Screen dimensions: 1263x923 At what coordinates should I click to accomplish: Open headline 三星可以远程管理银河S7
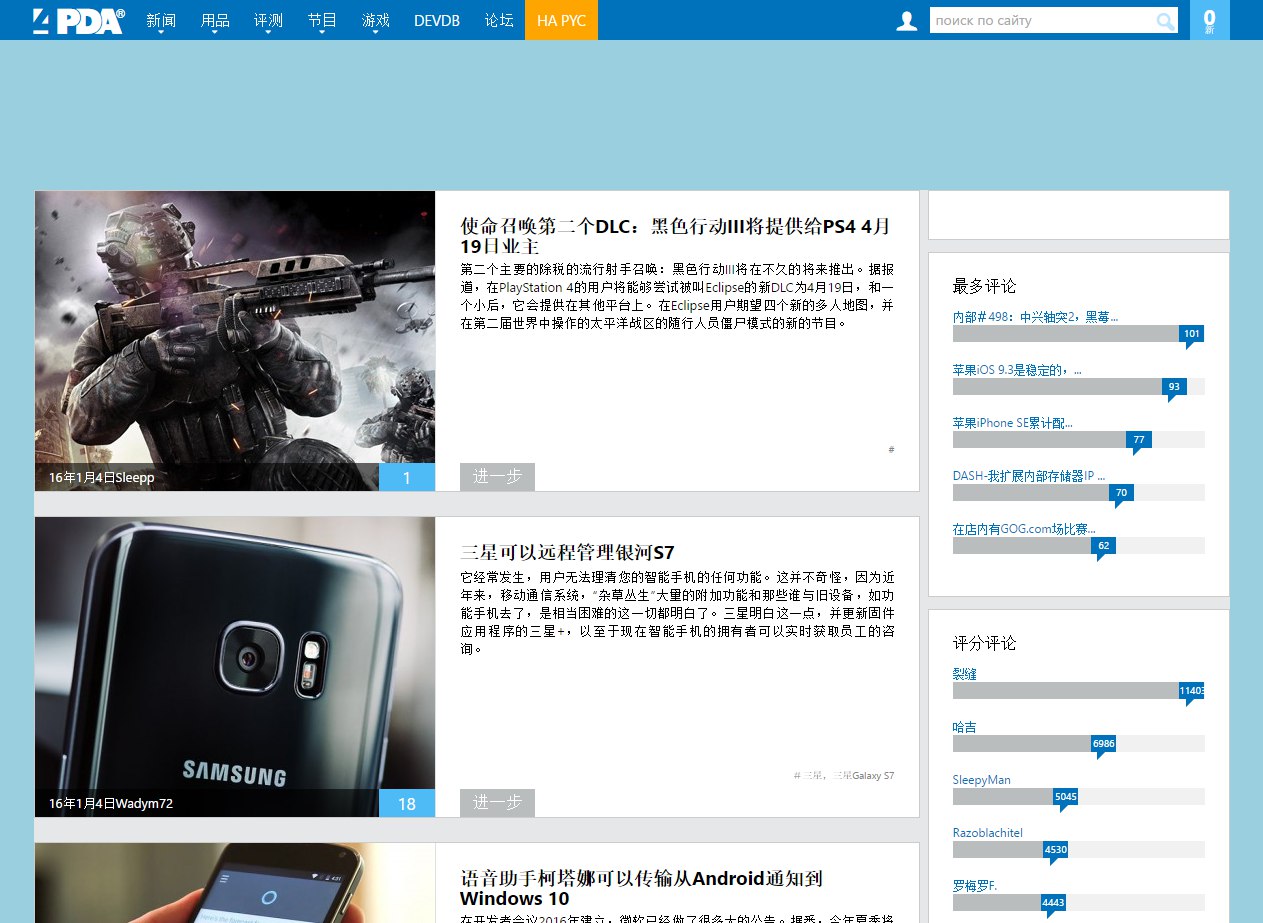(567, 552)
